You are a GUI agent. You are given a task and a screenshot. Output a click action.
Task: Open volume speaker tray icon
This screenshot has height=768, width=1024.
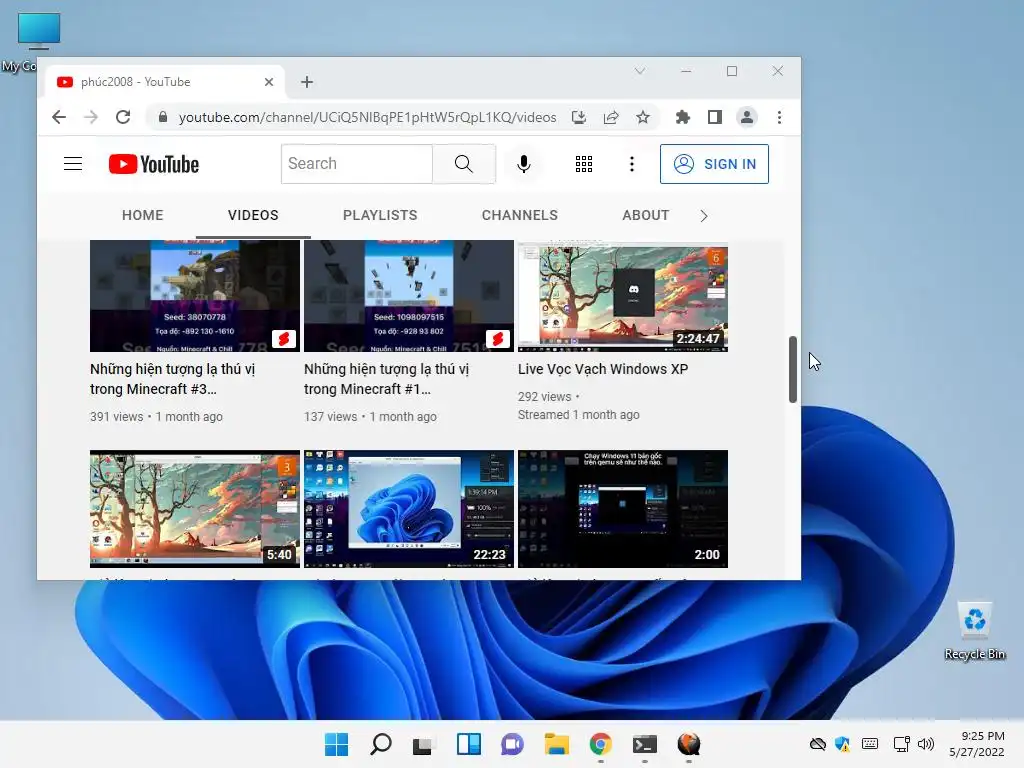click(x=925, y=744)
